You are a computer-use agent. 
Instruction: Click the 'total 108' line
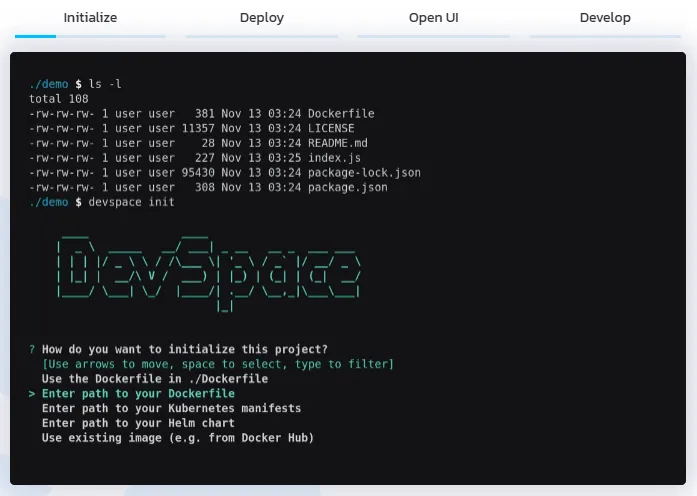click(x=59, y=99)
